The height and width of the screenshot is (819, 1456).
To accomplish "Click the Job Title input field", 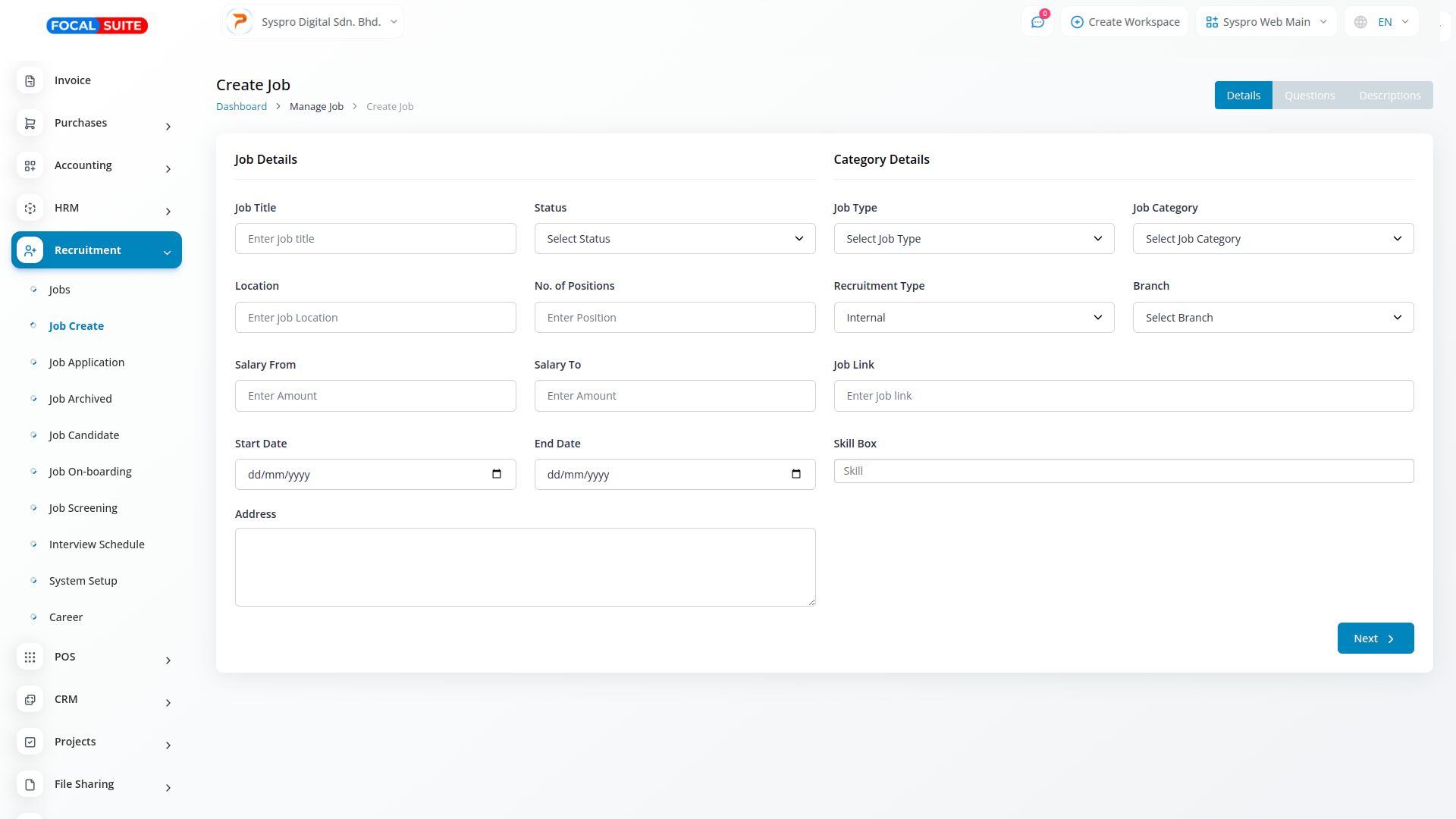I will pos(375,239).
